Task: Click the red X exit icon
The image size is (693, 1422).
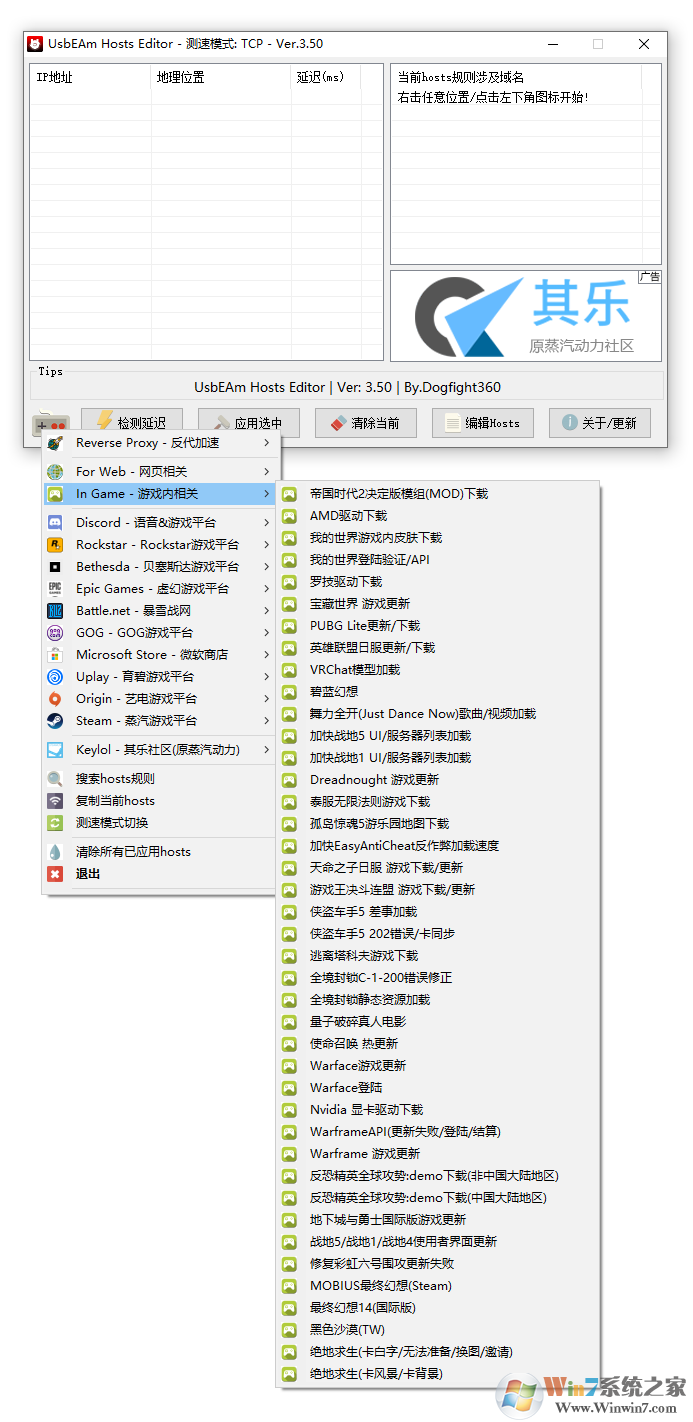Action: point(55,873)
